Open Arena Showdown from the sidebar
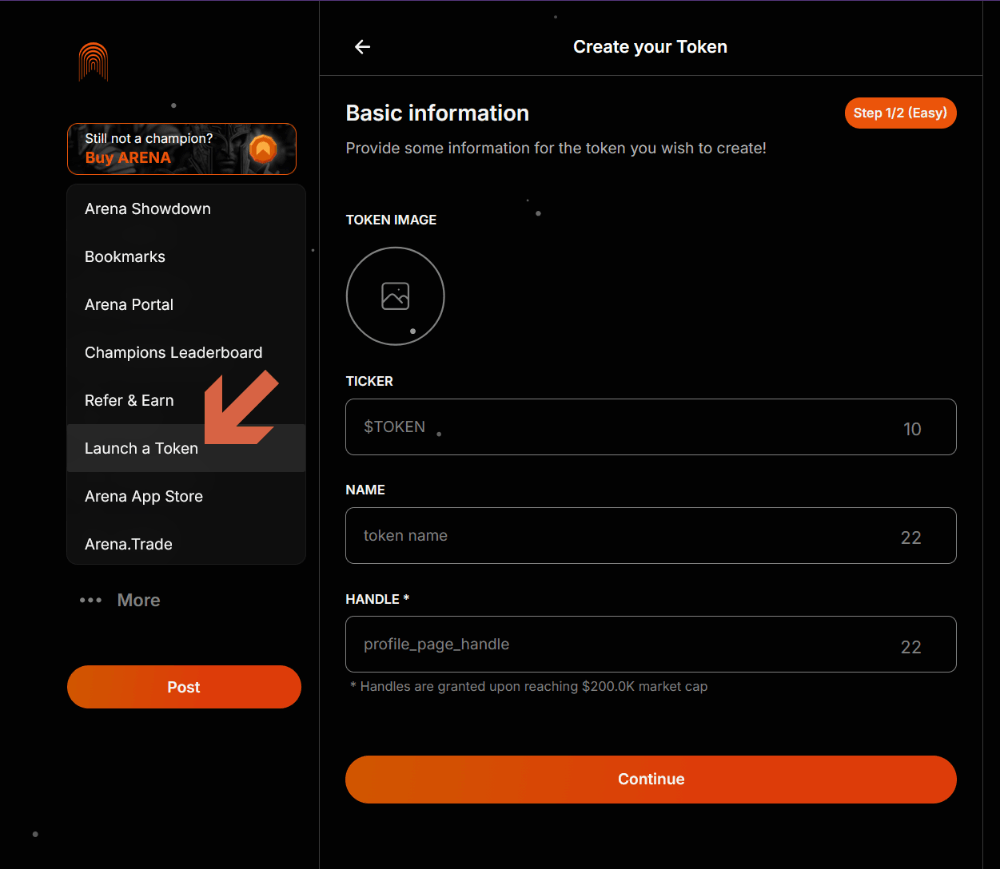The image size is (1000, 869). 147,209
